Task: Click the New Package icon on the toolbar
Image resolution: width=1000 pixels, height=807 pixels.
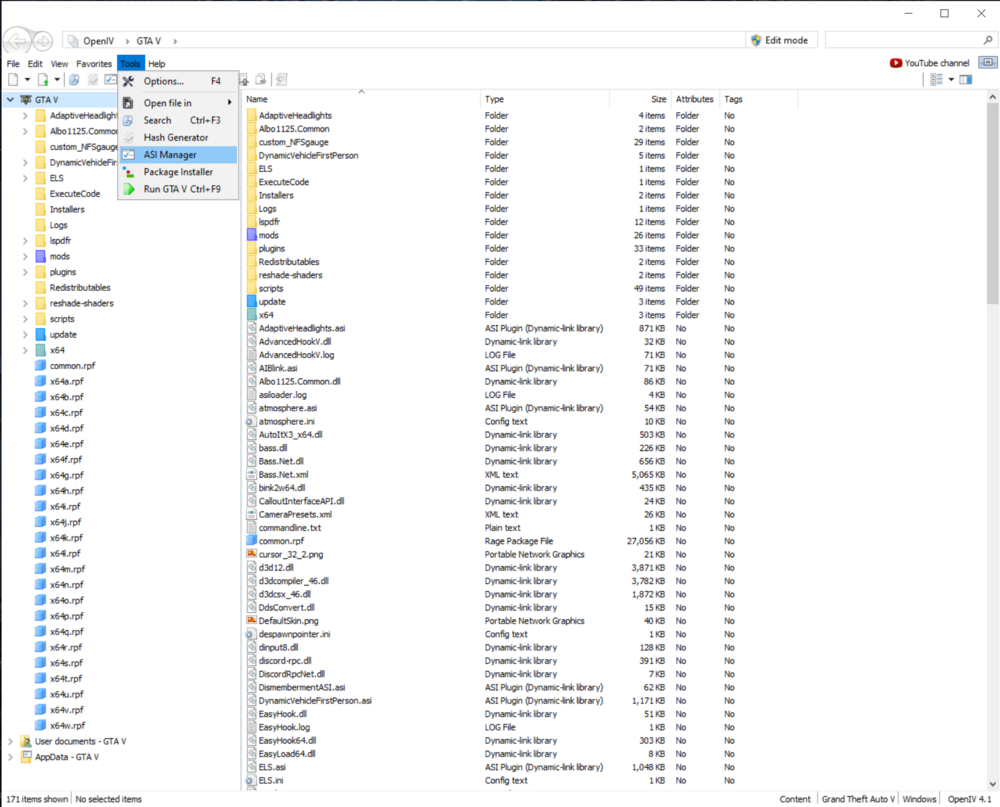Action: [42, 79]
